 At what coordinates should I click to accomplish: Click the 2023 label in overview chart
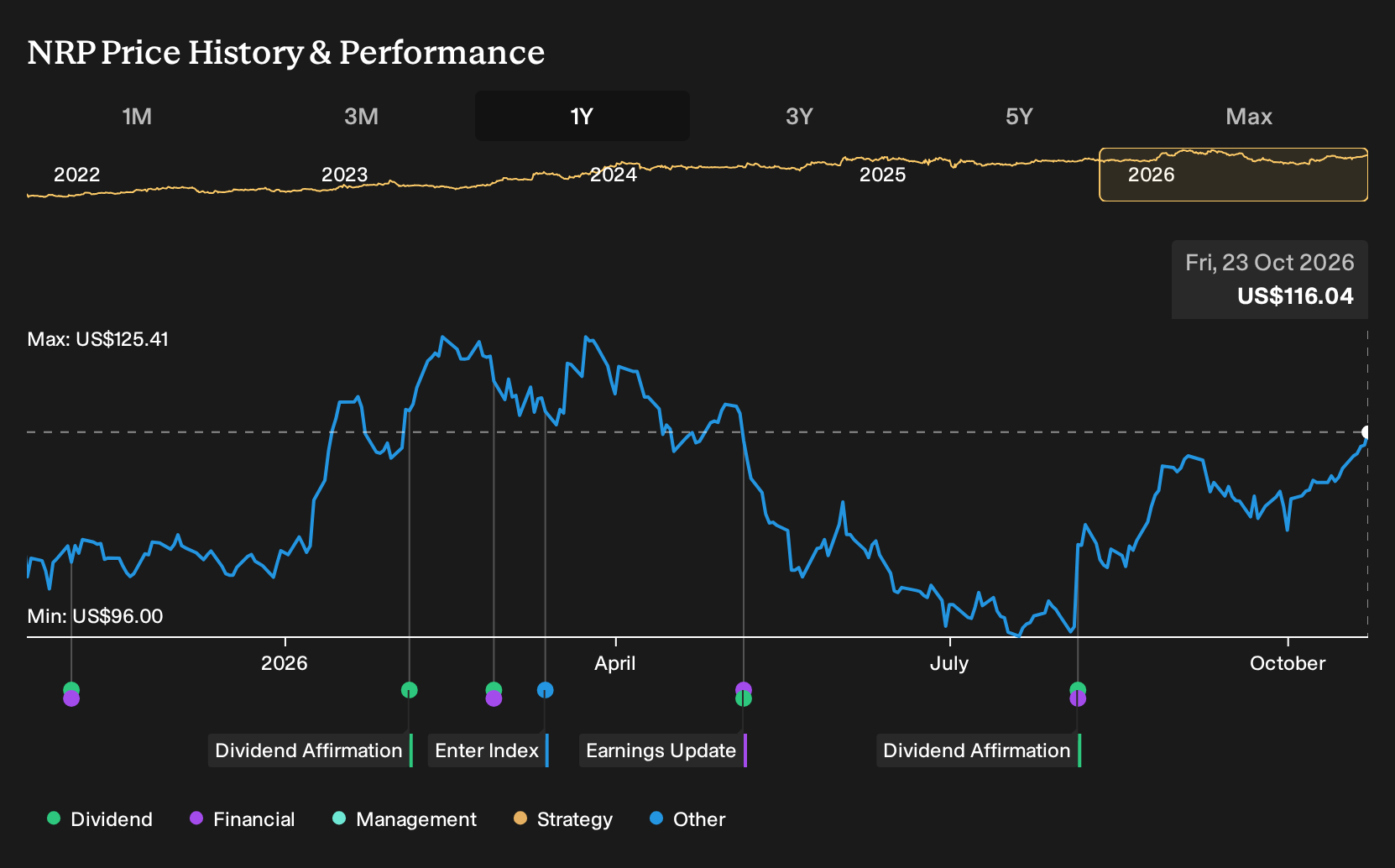[x=344, y=175]
